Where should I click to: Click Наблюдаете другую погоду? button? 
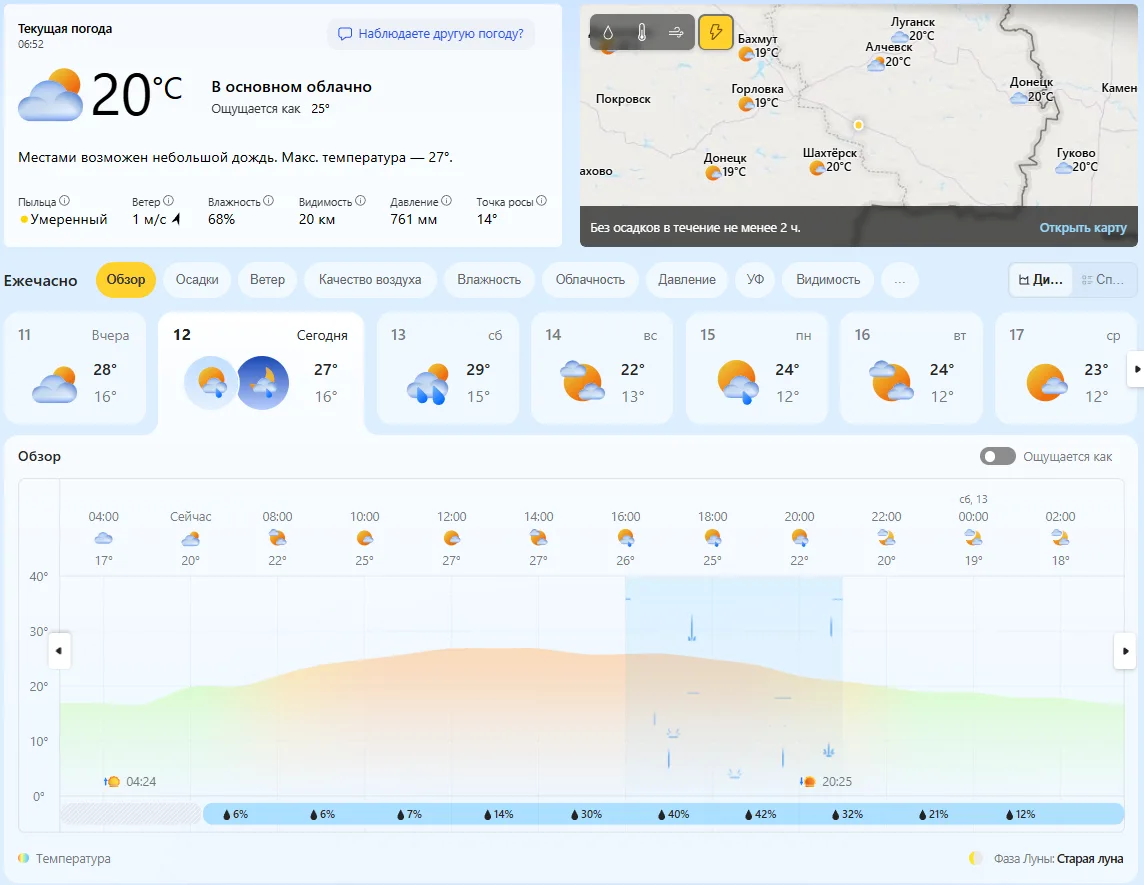431,34
